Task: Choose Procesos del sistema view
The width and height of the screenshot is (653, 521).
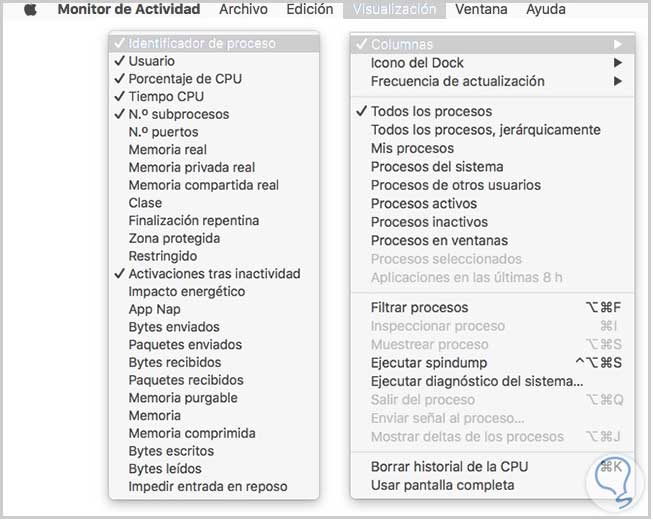Action: pyautogui.click(x=437, y=167)
